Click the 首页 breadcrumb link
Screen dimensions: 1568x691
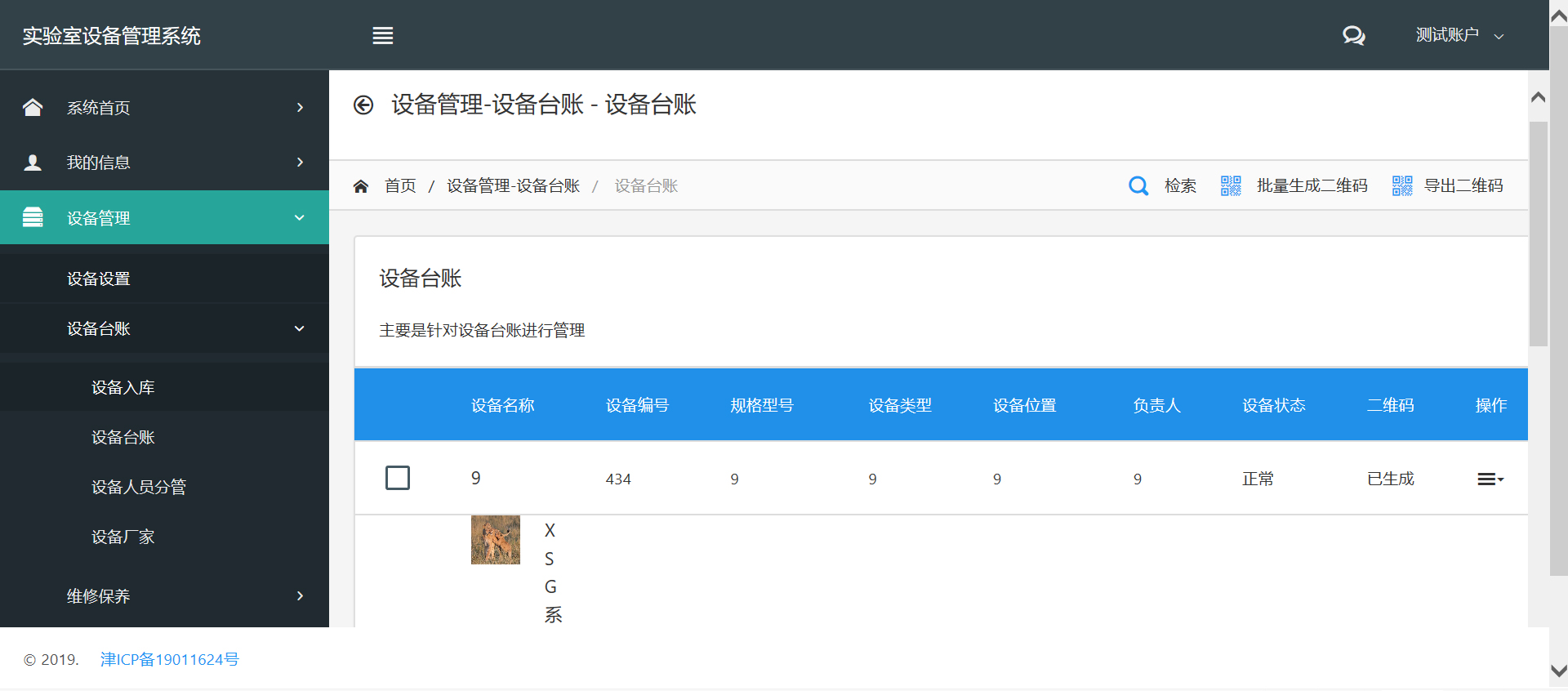click(400, 186)
